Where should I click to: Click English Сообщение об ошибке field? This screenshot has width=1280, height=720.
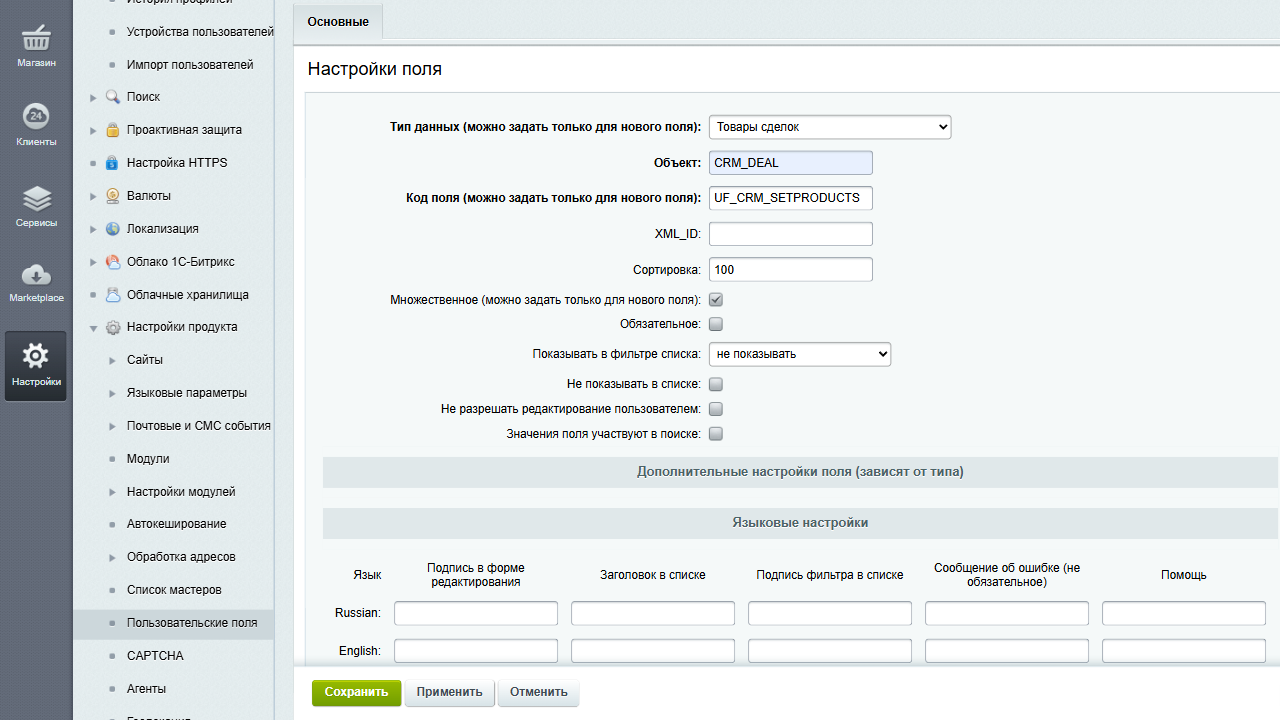click(1007, 651)
